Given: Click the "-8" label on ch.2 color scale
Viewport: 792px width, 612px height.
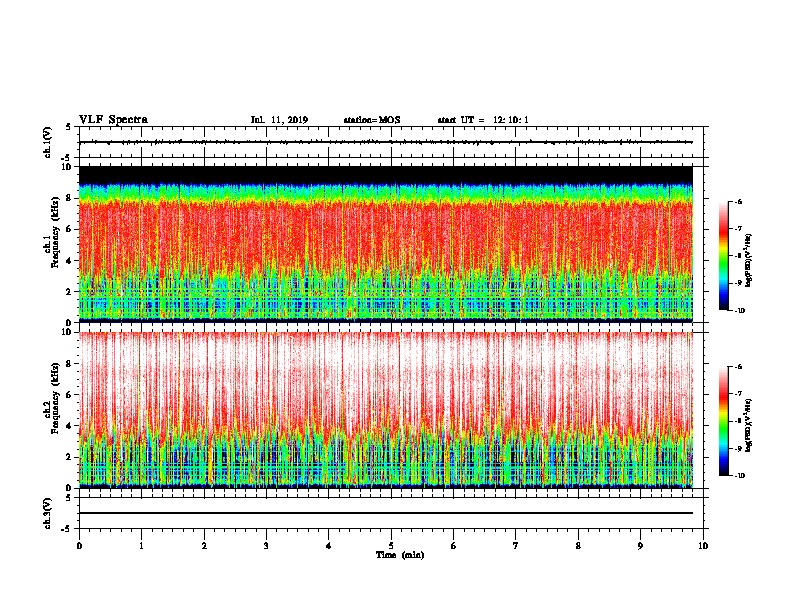Looking at the screenshot, I should coord(738,421).
